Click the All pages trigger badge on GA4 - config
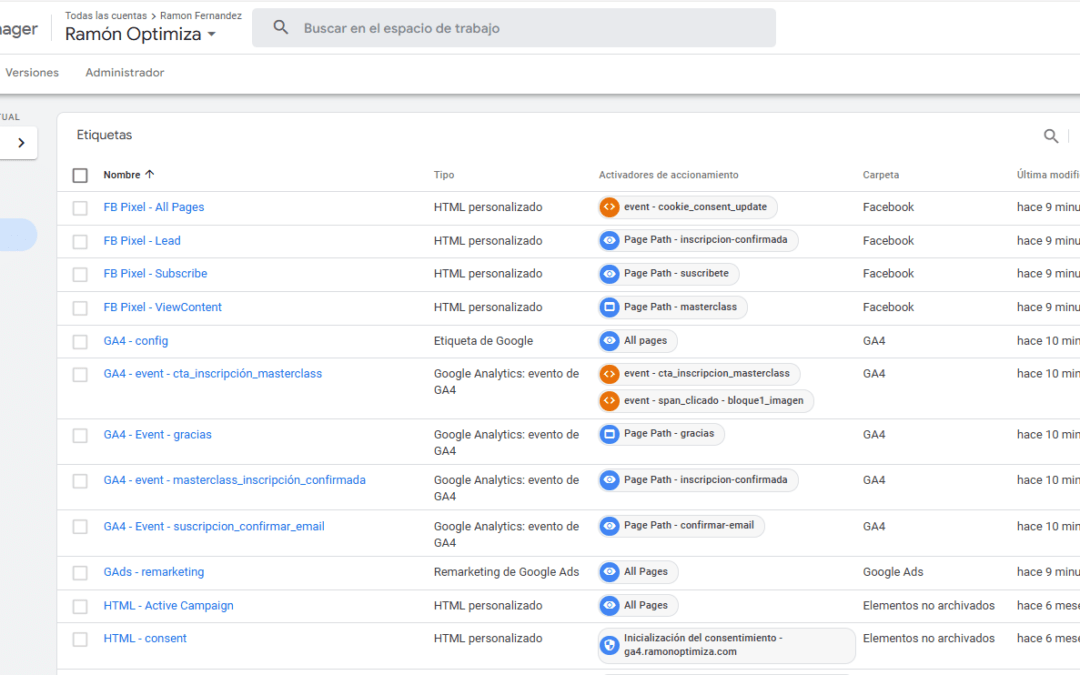This screenshot has width=1080, height=675. (637, 340)
